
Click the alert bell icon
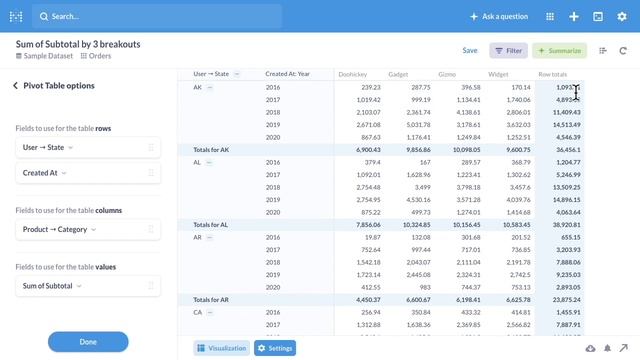(607, 348)
